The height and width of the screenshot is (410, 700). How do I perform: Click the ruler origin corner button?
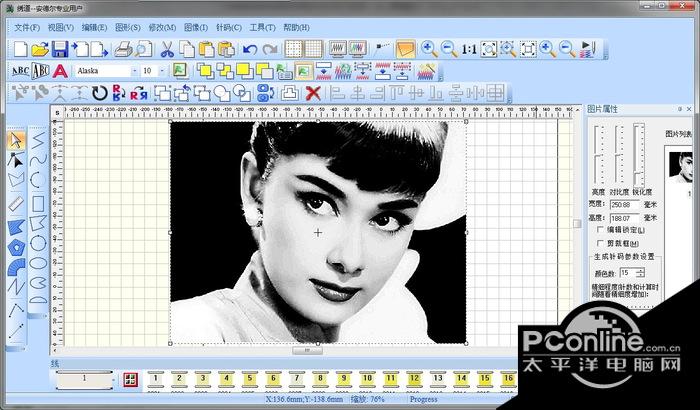pos(57,113)
